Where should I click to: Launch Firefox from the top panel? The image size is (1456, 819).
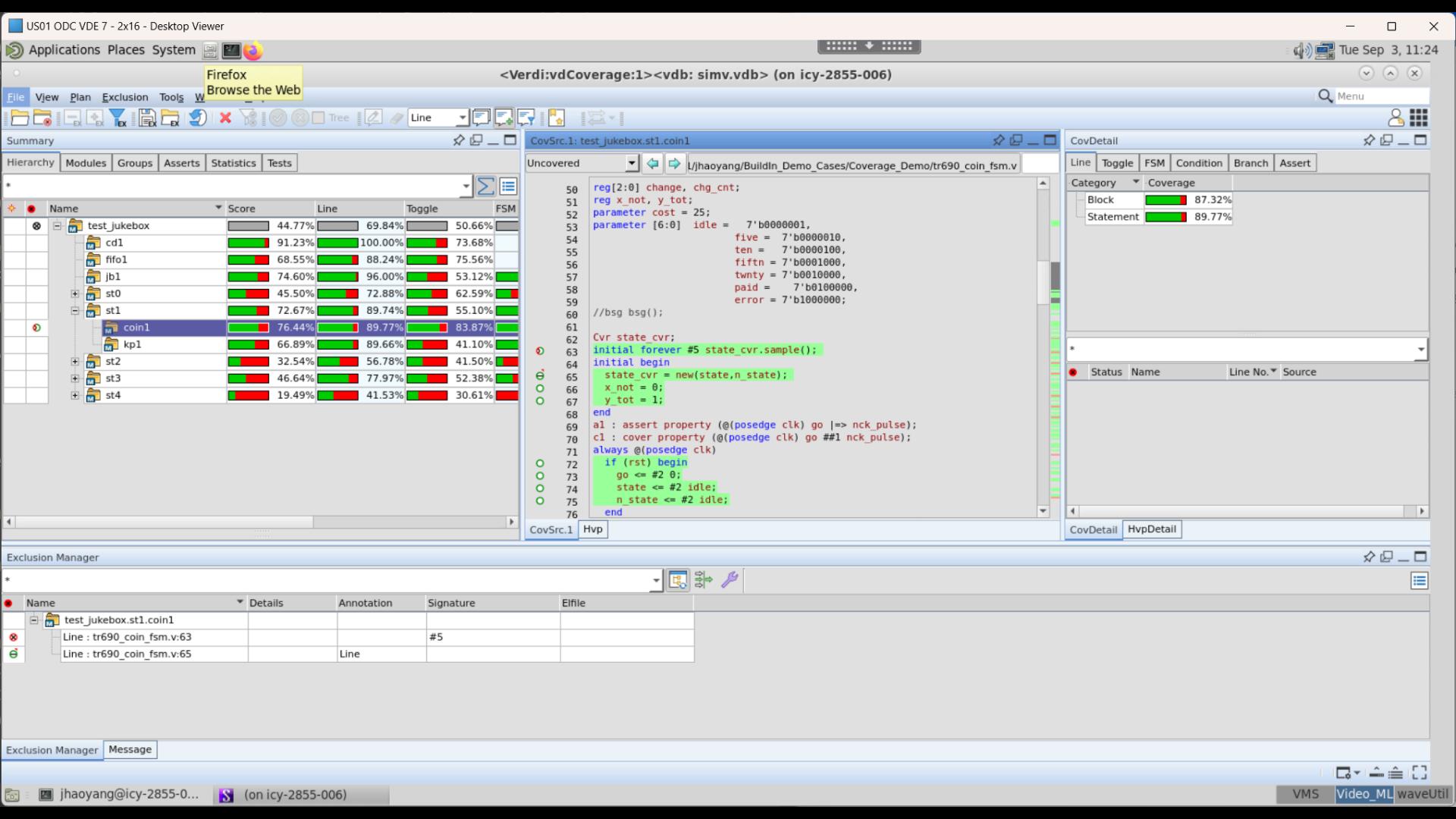[x=253, y=51]
